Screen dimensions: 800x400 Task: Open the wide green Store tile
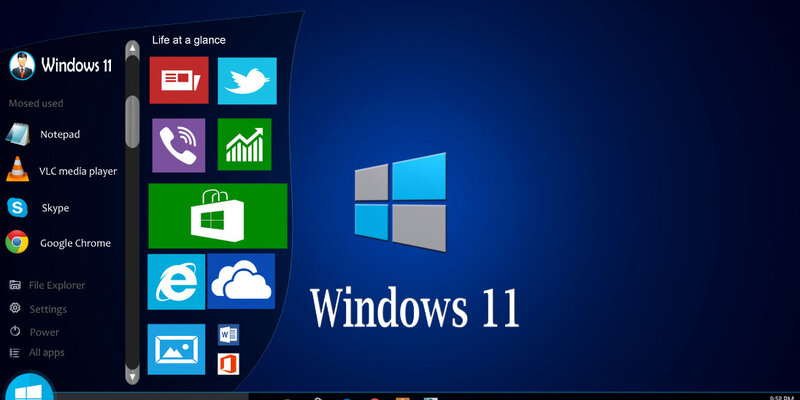coord(218,216)
